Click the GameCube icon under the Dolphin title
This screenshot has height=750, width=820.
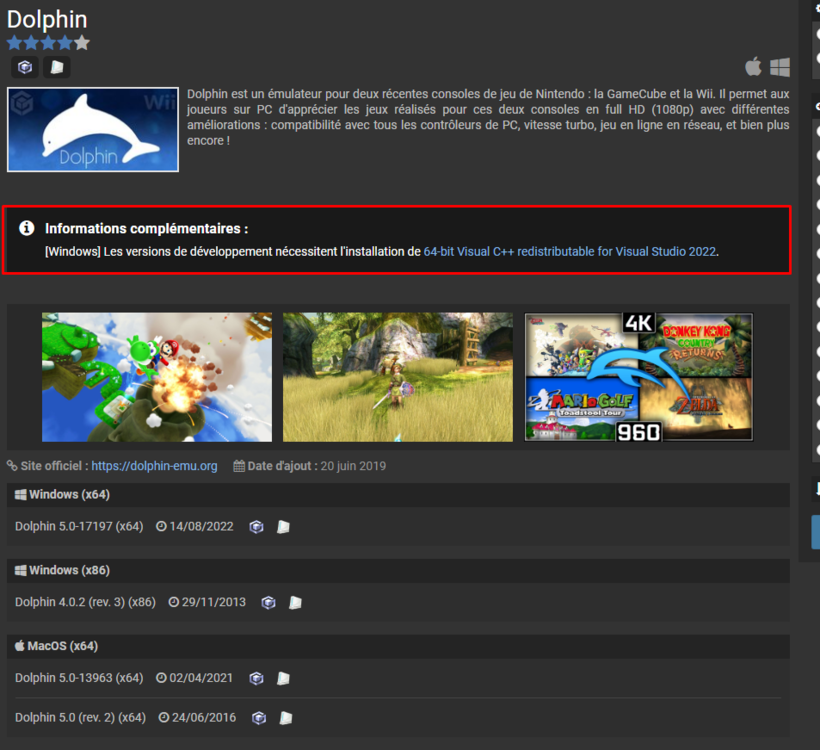[x=25, y=67]
